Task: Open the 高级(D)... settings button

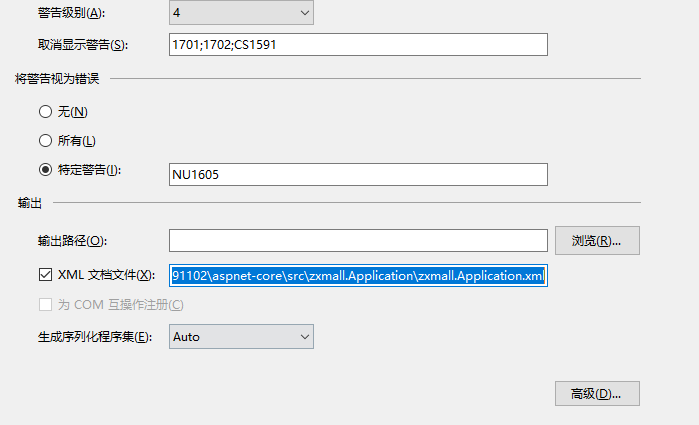Action: click(x=597, y=394)
